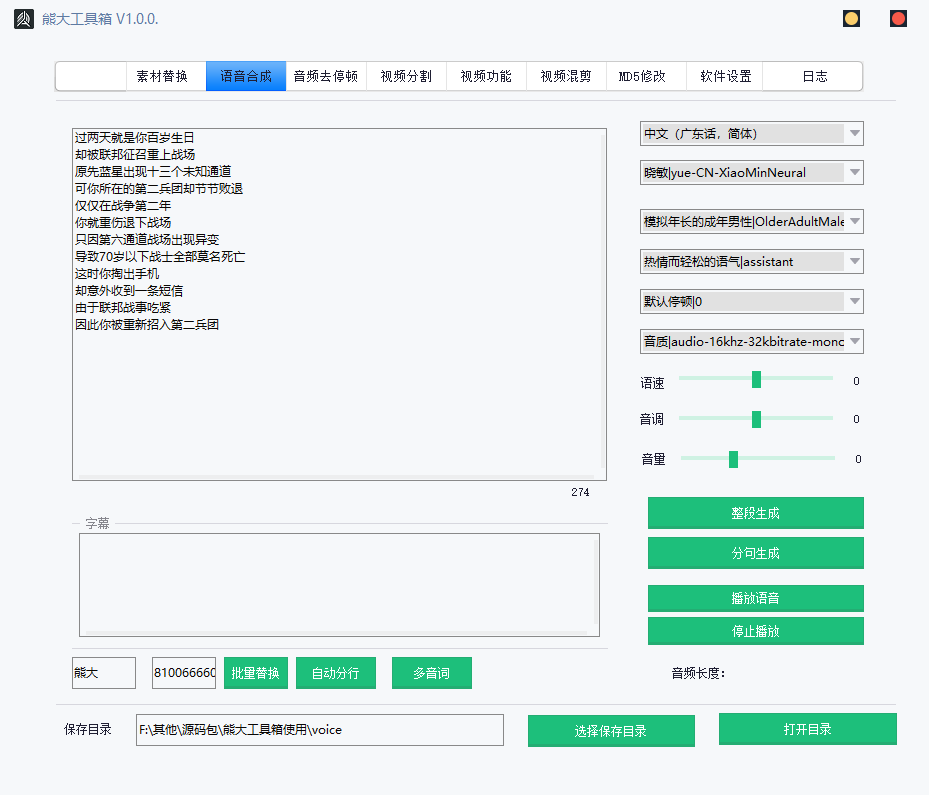The height and width of the screenshot is (795, 929).
Task: Expand the 中文（广东话，简体） language dropdown
Action: (x=751, y=134)
